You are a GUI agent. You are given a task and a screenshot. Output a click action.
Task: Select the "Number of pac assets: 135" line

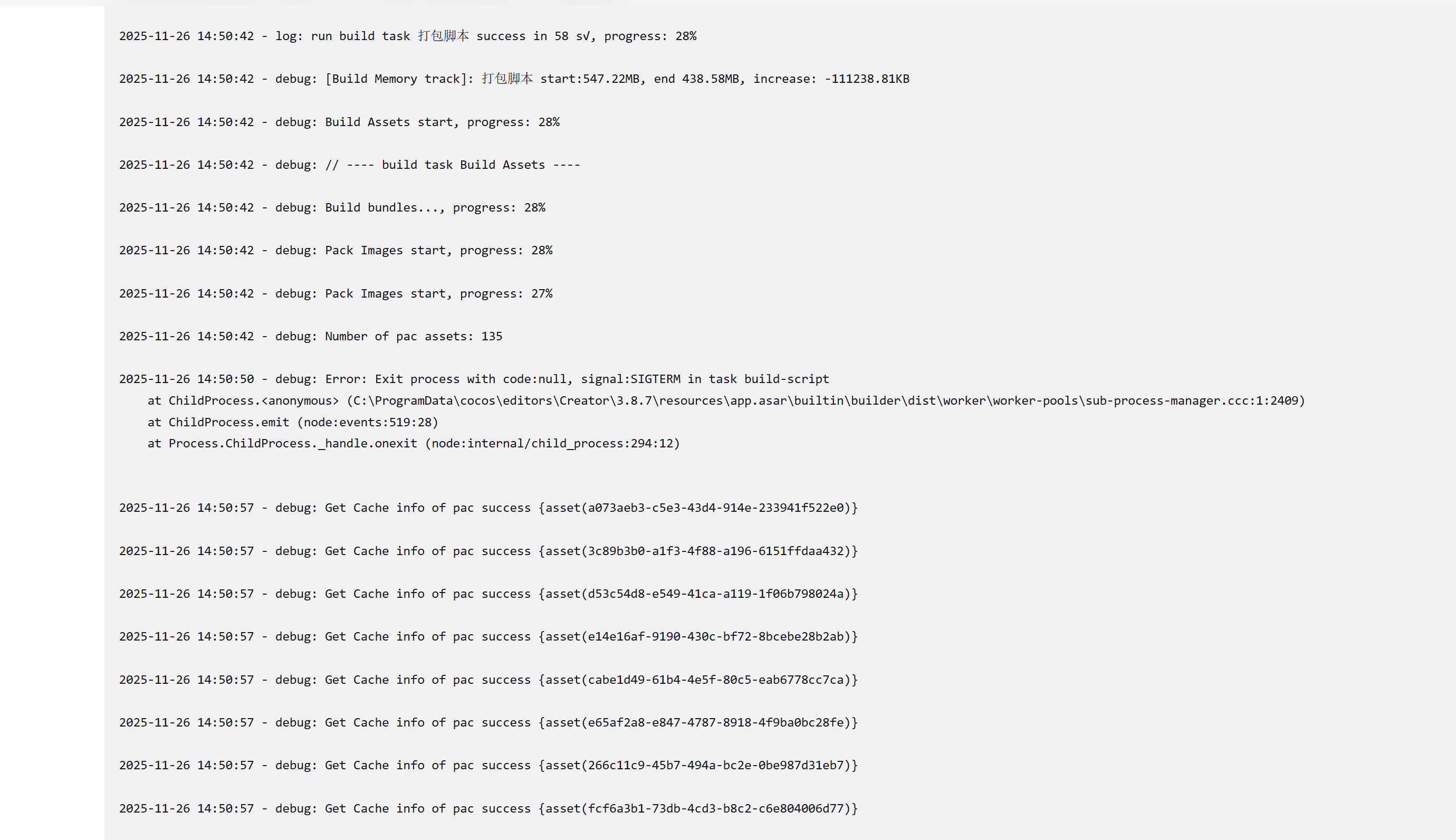pos(311,336)
